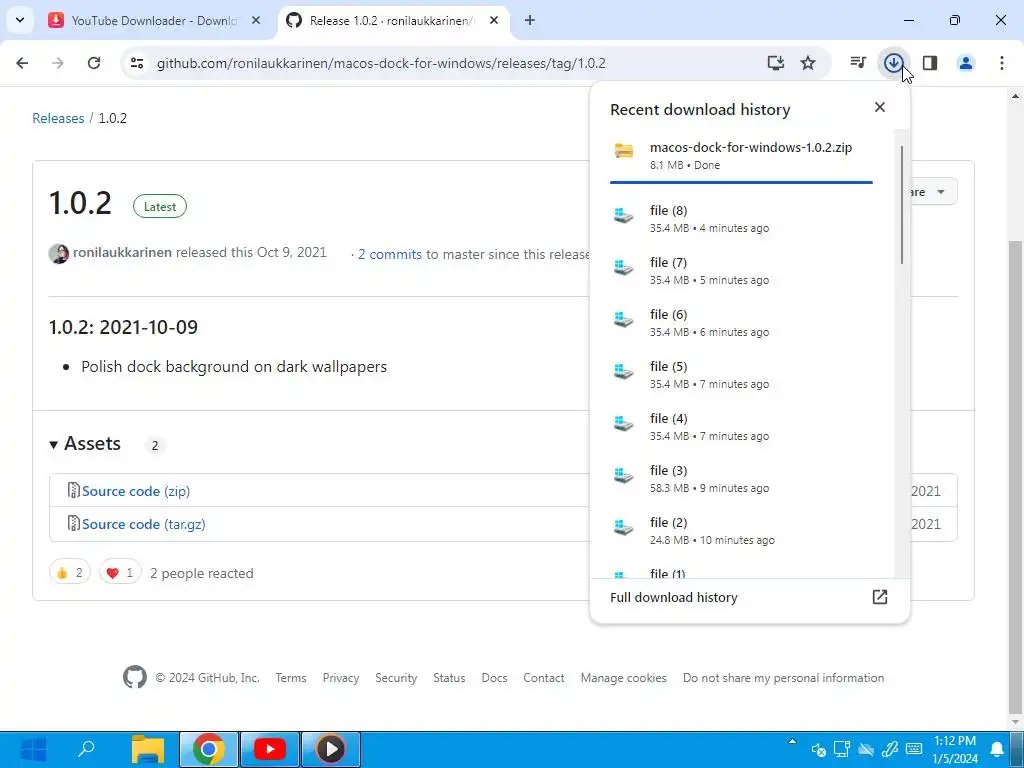This screenshot has width=1024, height=768.
Task: Go back to the previous page
Action: [x=22, y=63]
